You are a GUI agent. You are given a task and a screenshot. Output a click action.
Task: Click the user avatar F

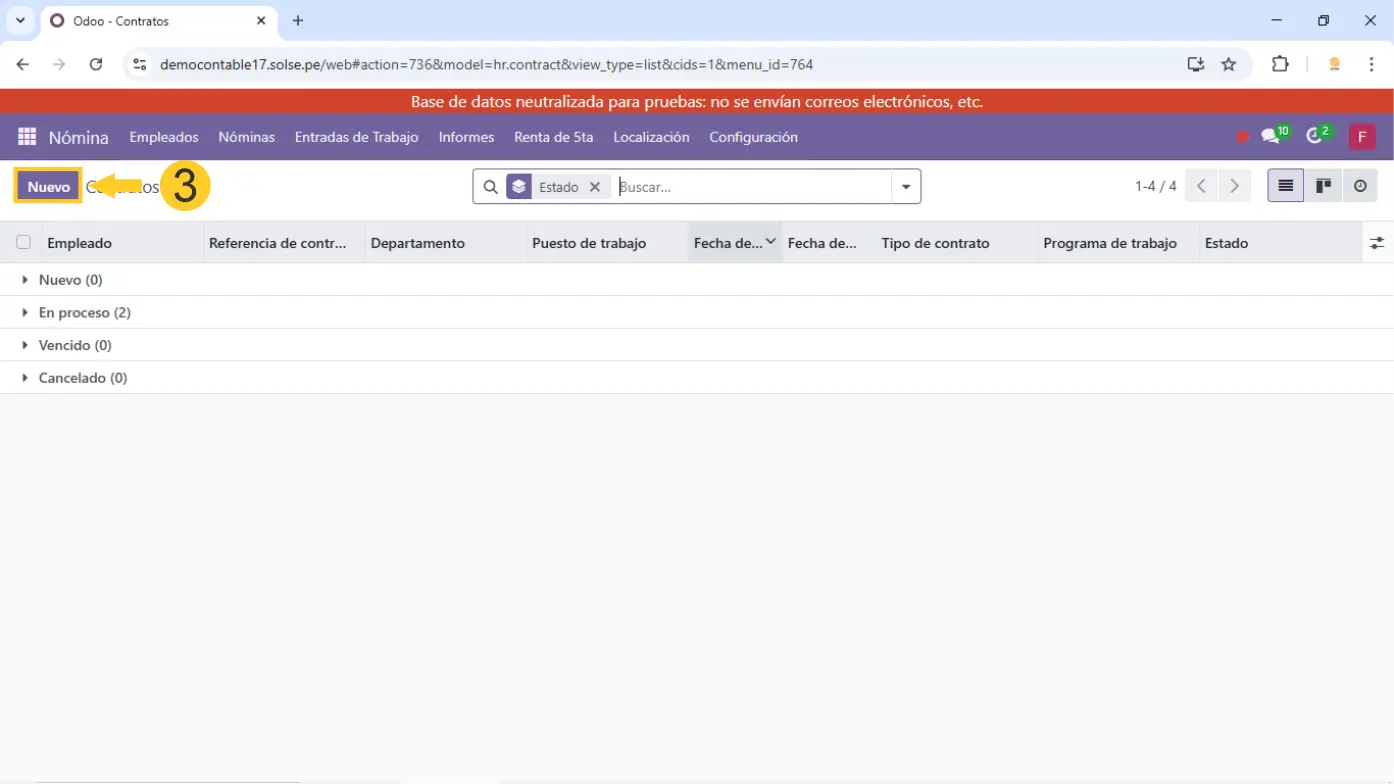pyautogui.click(x=1362, y=137)
